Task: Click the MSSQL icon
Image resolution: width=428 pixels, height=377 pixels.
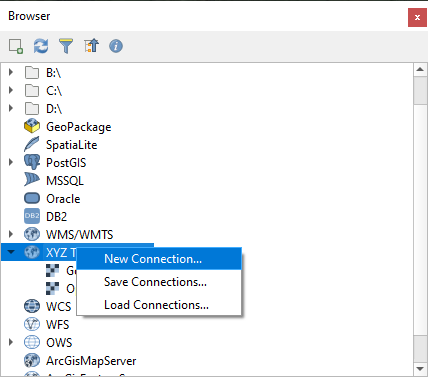Action: pyautogui.click(x=32, y=180)
